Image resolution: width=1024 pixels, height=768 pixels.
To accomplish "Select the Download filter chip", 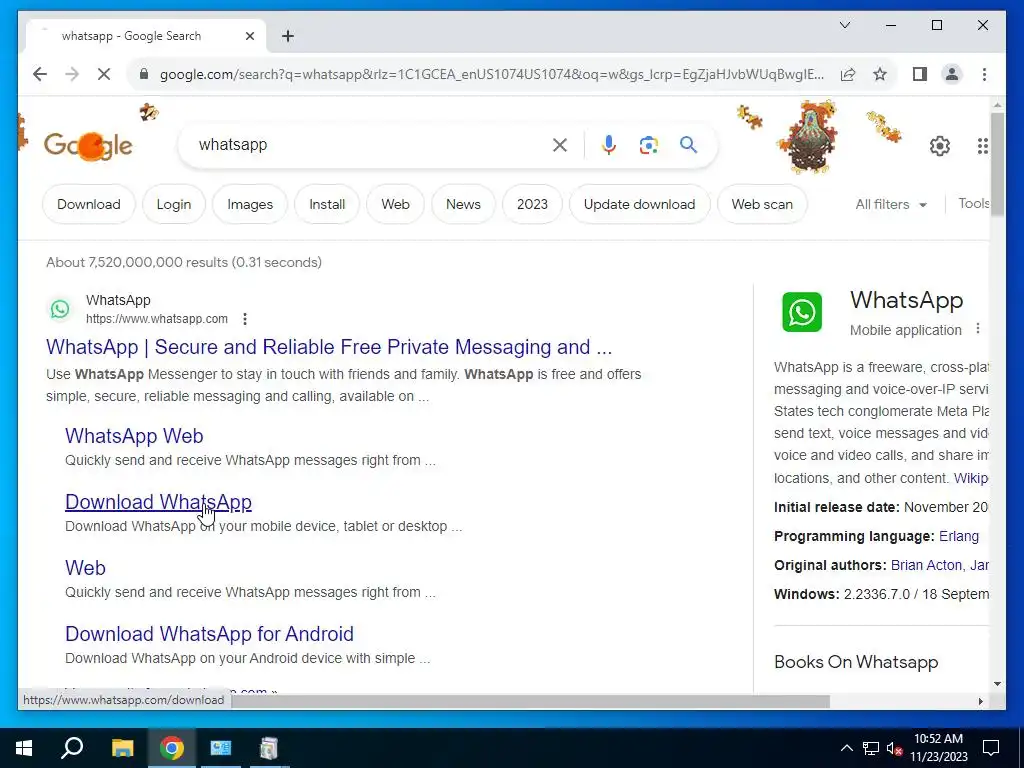I will coord(89,204).
